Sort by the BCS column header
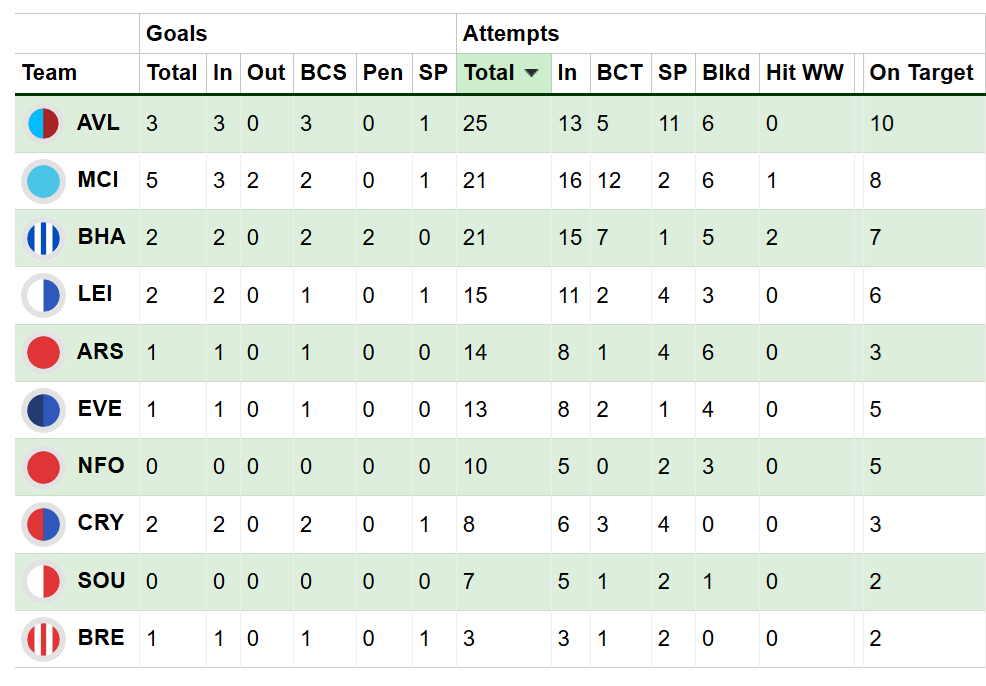Viewport: 986px width, 686px height. [x=323, y=73]
